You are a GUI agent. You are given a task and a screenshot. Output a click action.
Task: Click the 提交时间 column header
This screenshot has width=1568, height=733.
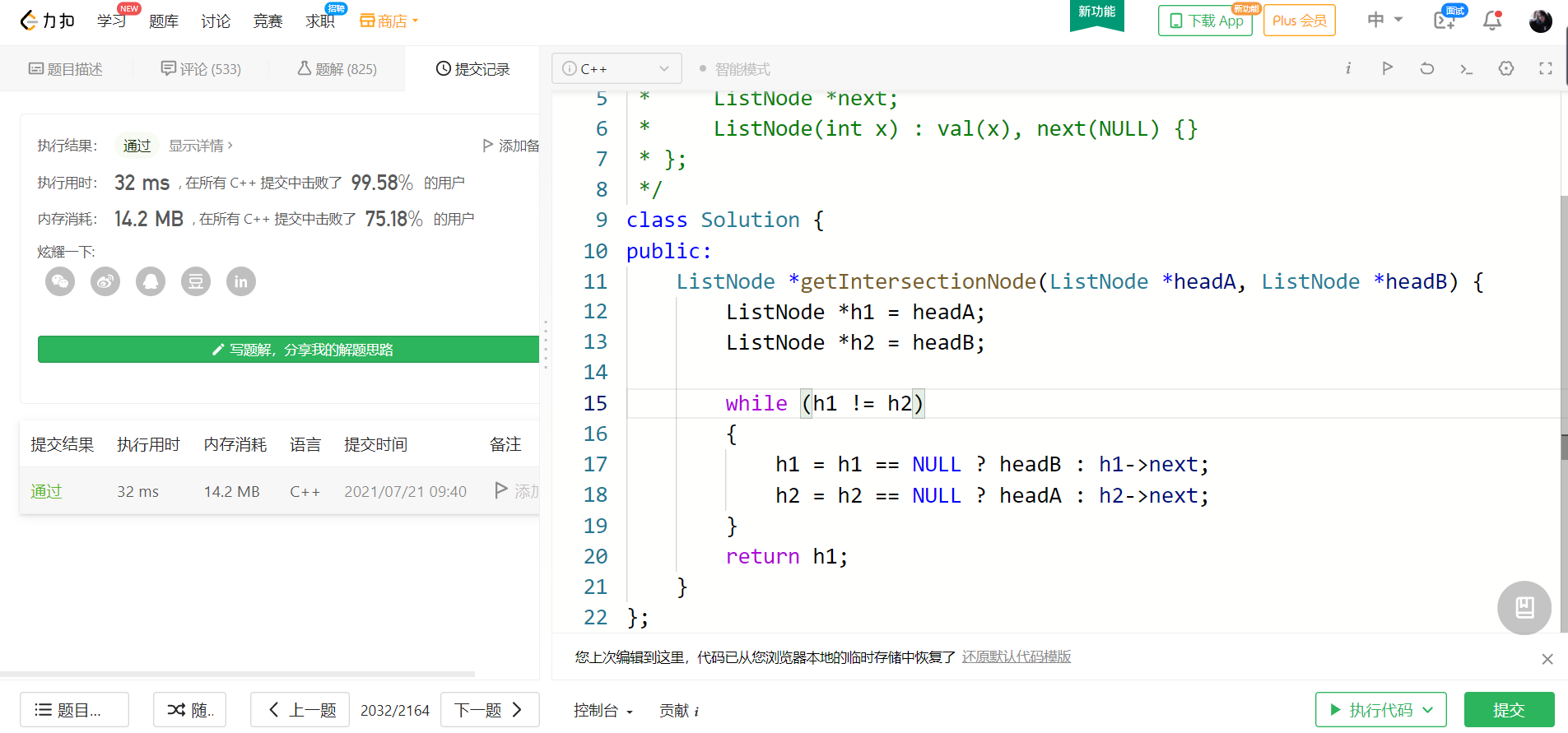[x=375, y=444]
